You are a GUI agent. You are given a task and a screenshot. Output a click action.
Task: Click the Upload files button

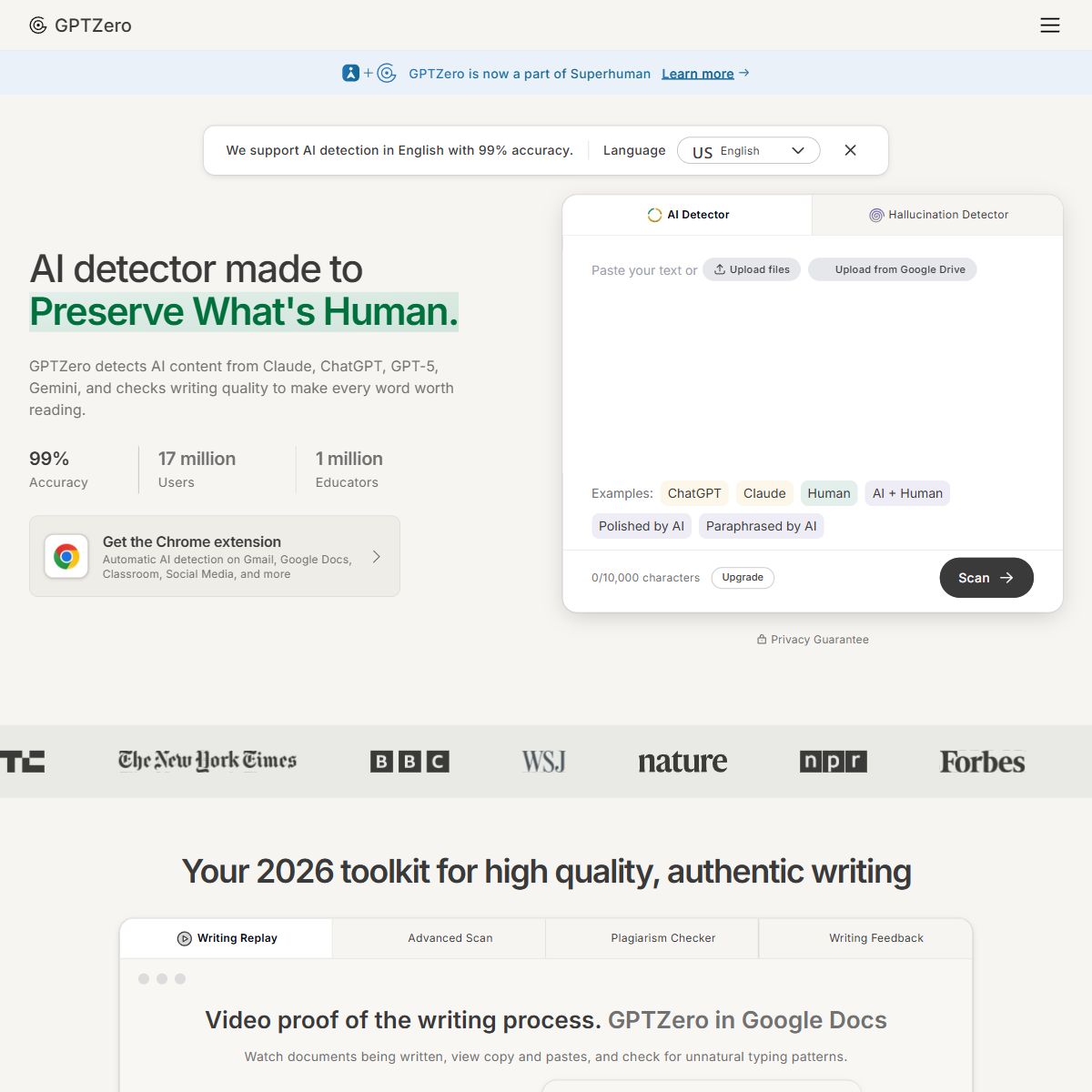pyautogui.click(x=752, y=269)
